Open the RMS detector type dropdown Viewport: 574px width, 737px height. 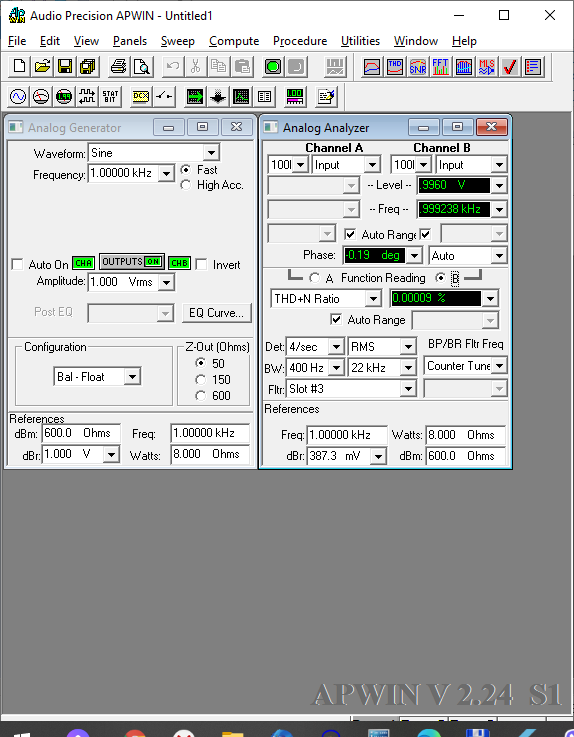tap(408, 347)
